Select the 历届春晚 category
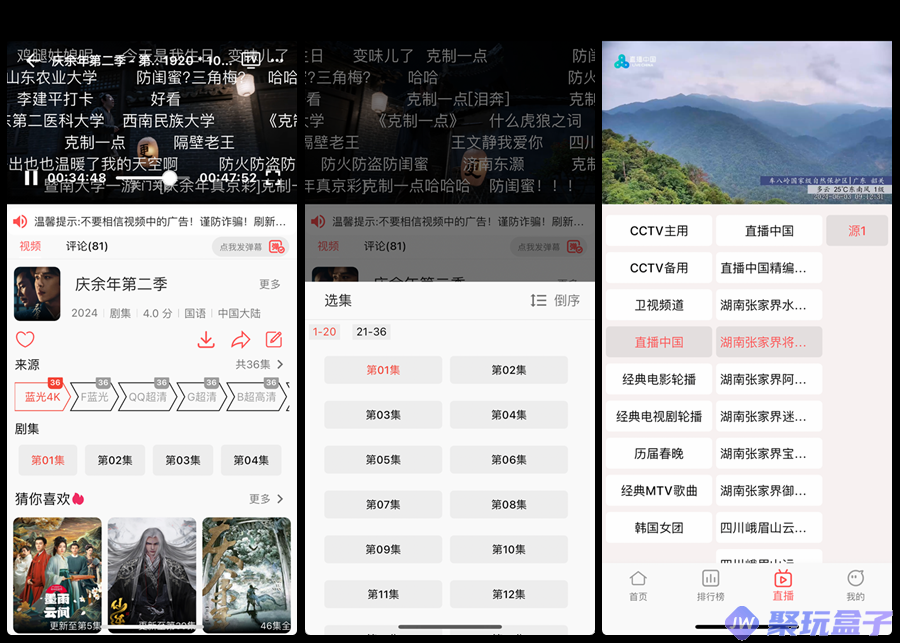This screenshot has width=900, height=643. click(659, 454)
